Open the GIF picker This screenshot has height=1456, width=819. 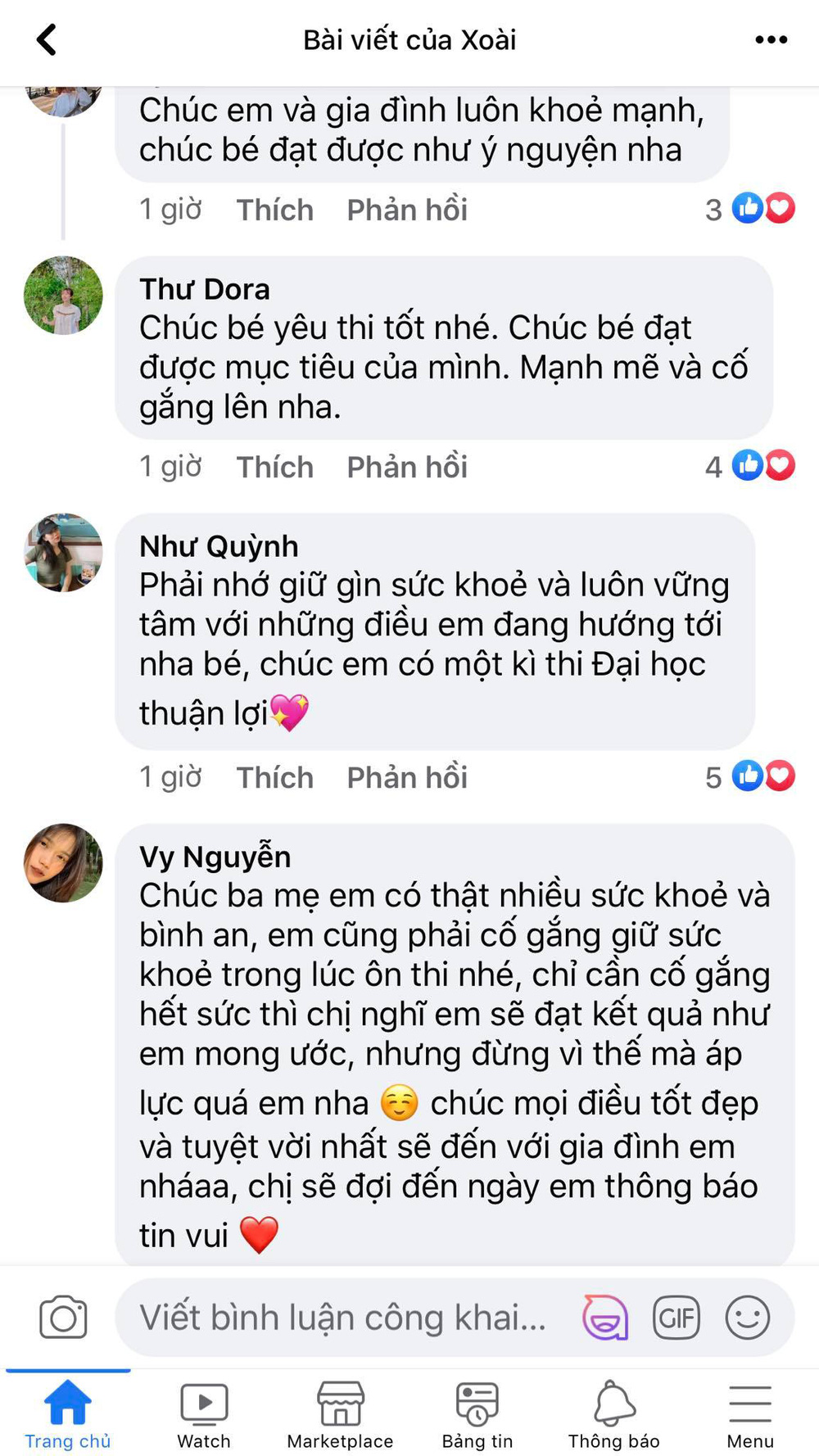[x=676, y=1317]
